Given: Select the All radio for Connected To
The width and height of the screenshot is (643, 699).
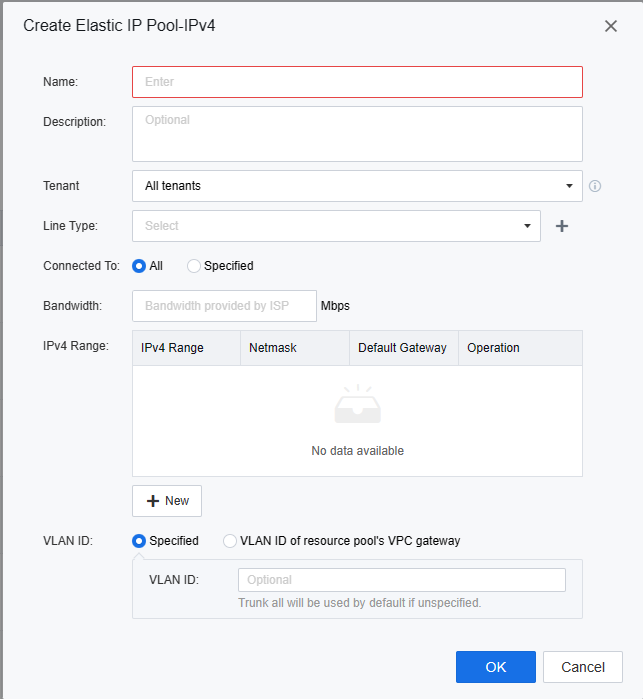Looking at the screenshot, I should click(139, 266).
